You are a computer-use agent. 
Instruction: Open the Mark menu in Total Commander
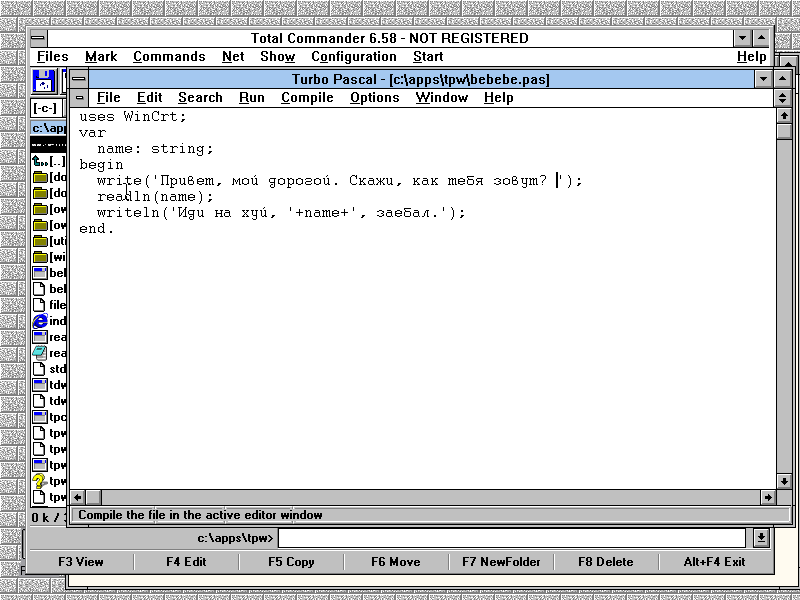pos(101,57)
